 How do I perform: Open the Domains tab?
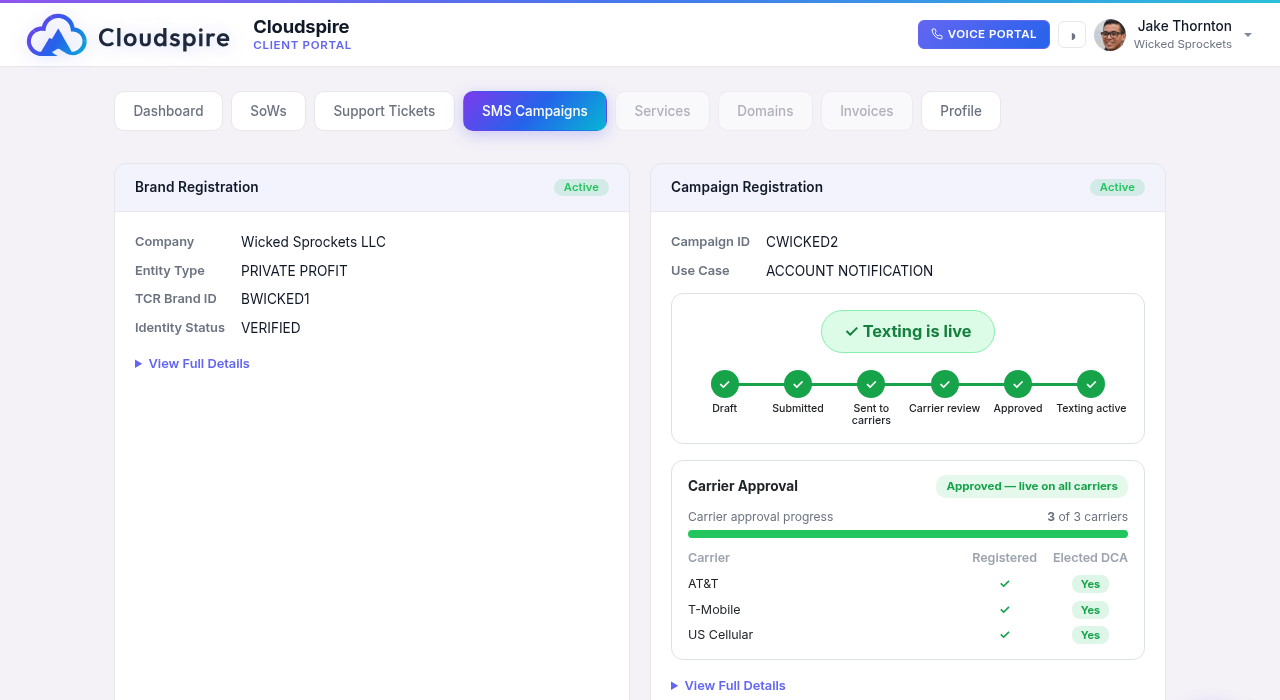(x=765, y=111)
